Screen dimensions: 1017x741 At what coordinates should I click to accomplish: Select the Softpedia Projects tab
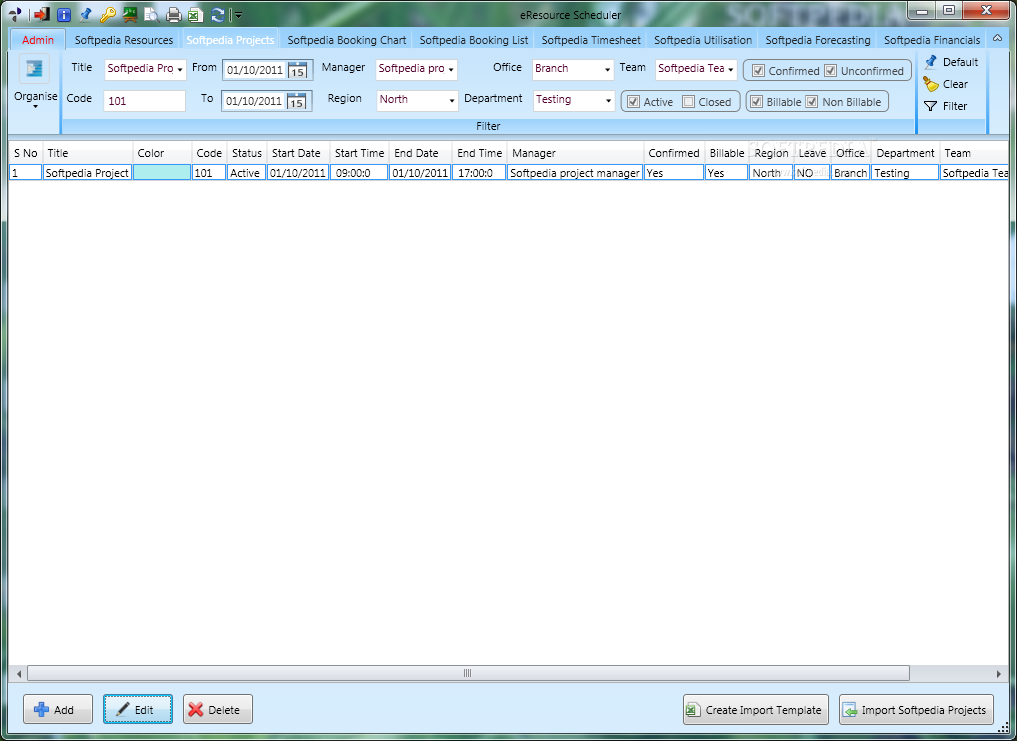point(230,40)
